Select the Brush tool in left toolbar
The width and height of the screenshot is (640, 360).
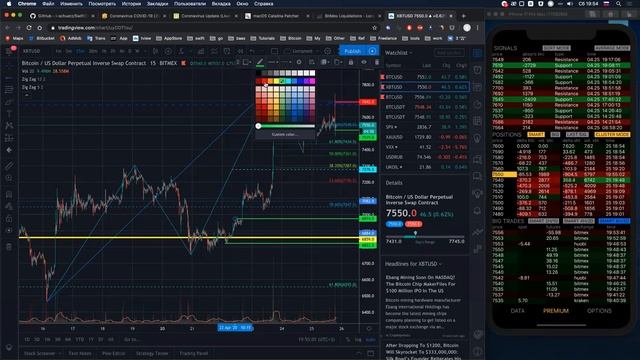click(x=9, y=102)
